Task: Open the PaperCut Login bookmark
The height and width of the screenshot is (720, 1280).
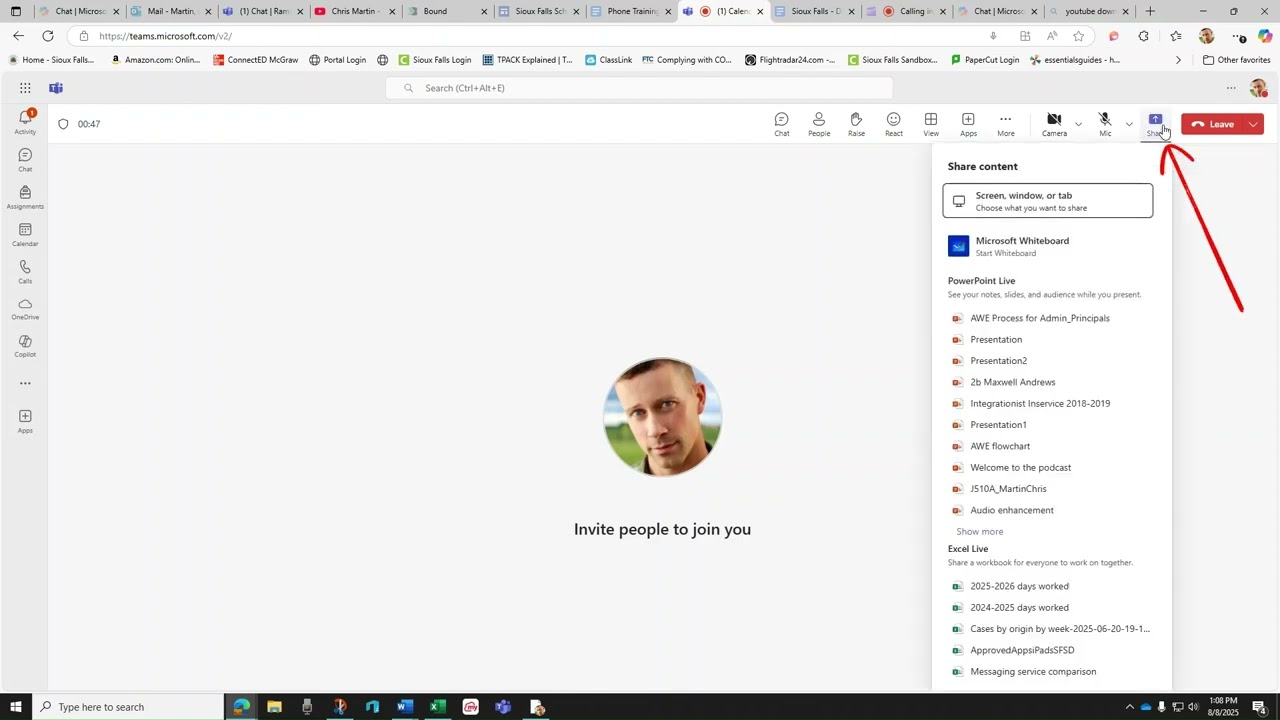Action: point(983,60)
